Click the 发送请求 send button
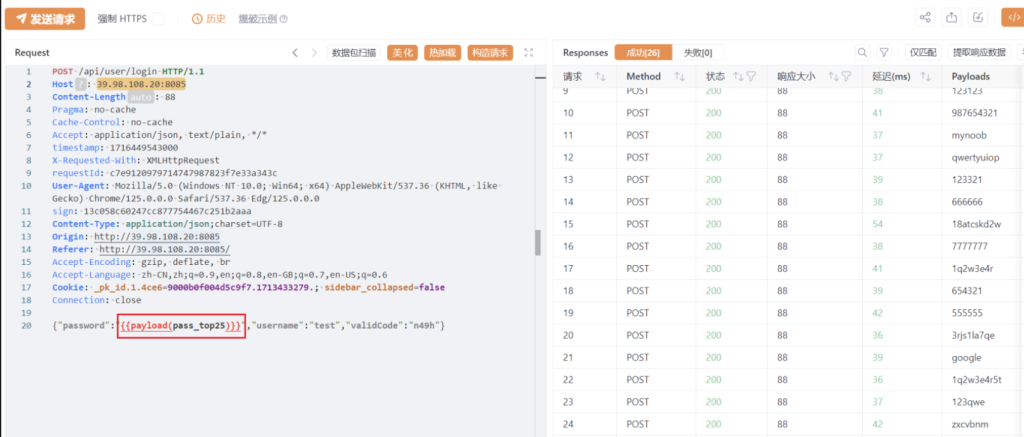Screen dimensions: 1024x437 [x=44, y=18]
